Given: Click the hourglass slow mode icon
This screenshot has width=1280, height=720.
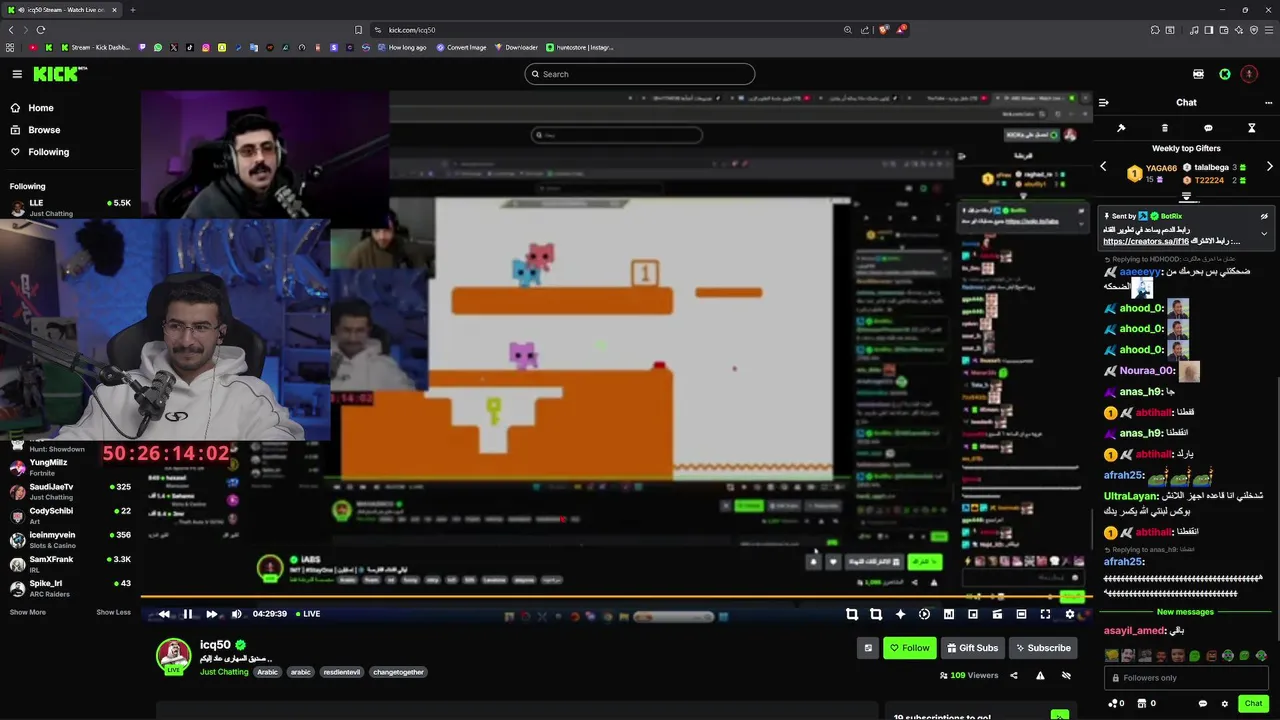Looking at the screenshot, I should (x=1251, y=128).
